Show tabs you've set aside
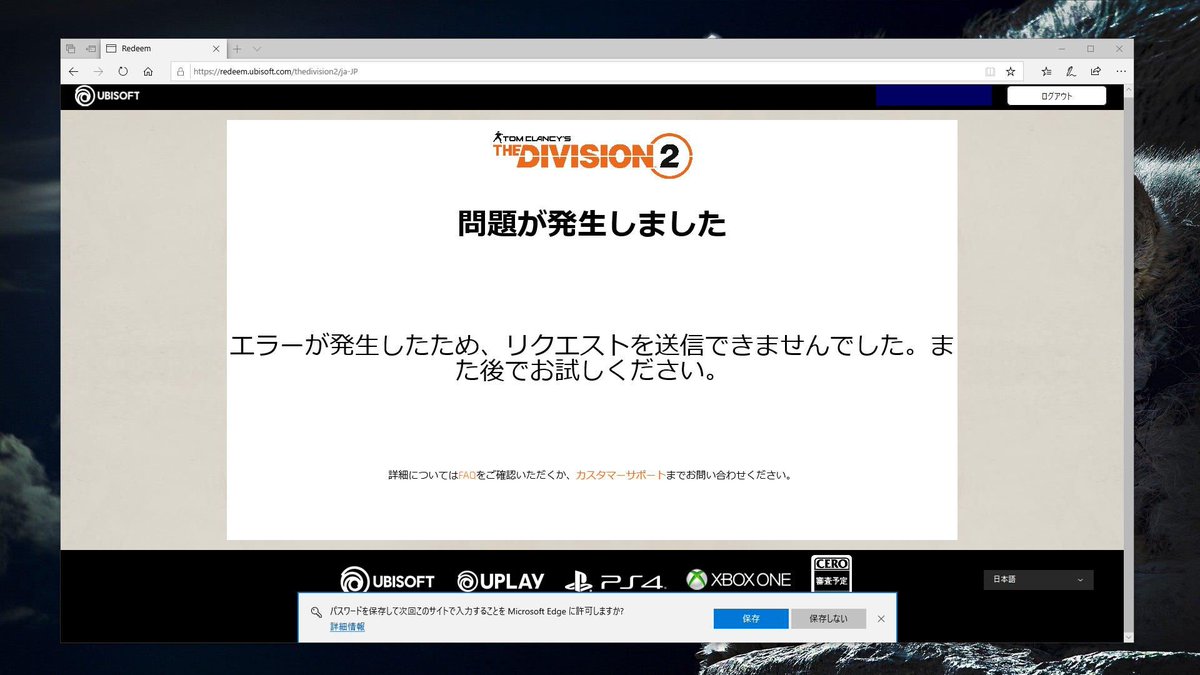Viewport: 1200px width, 675px height. click(x=71, y=48)
